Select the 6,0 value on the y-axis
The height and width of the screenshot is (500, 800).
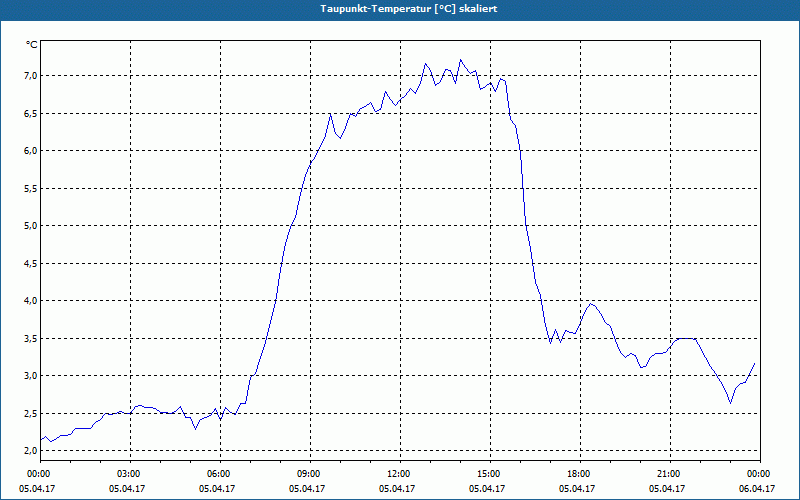(x=31, y=151)
